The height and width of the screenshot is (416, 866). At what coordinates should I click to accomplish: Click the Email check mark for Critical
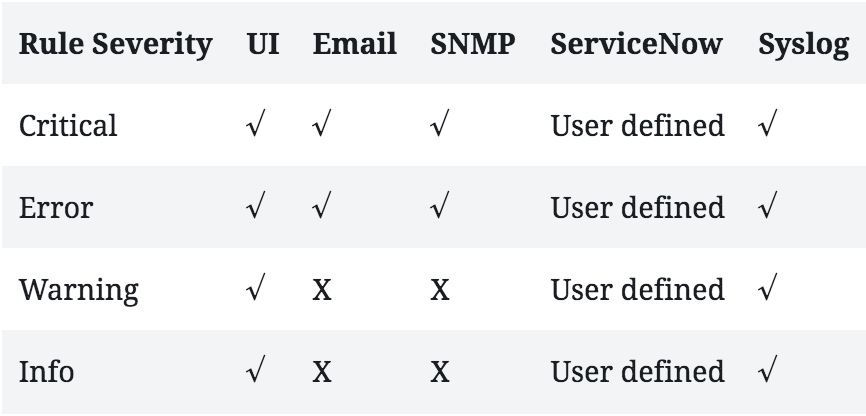point(322,126)
